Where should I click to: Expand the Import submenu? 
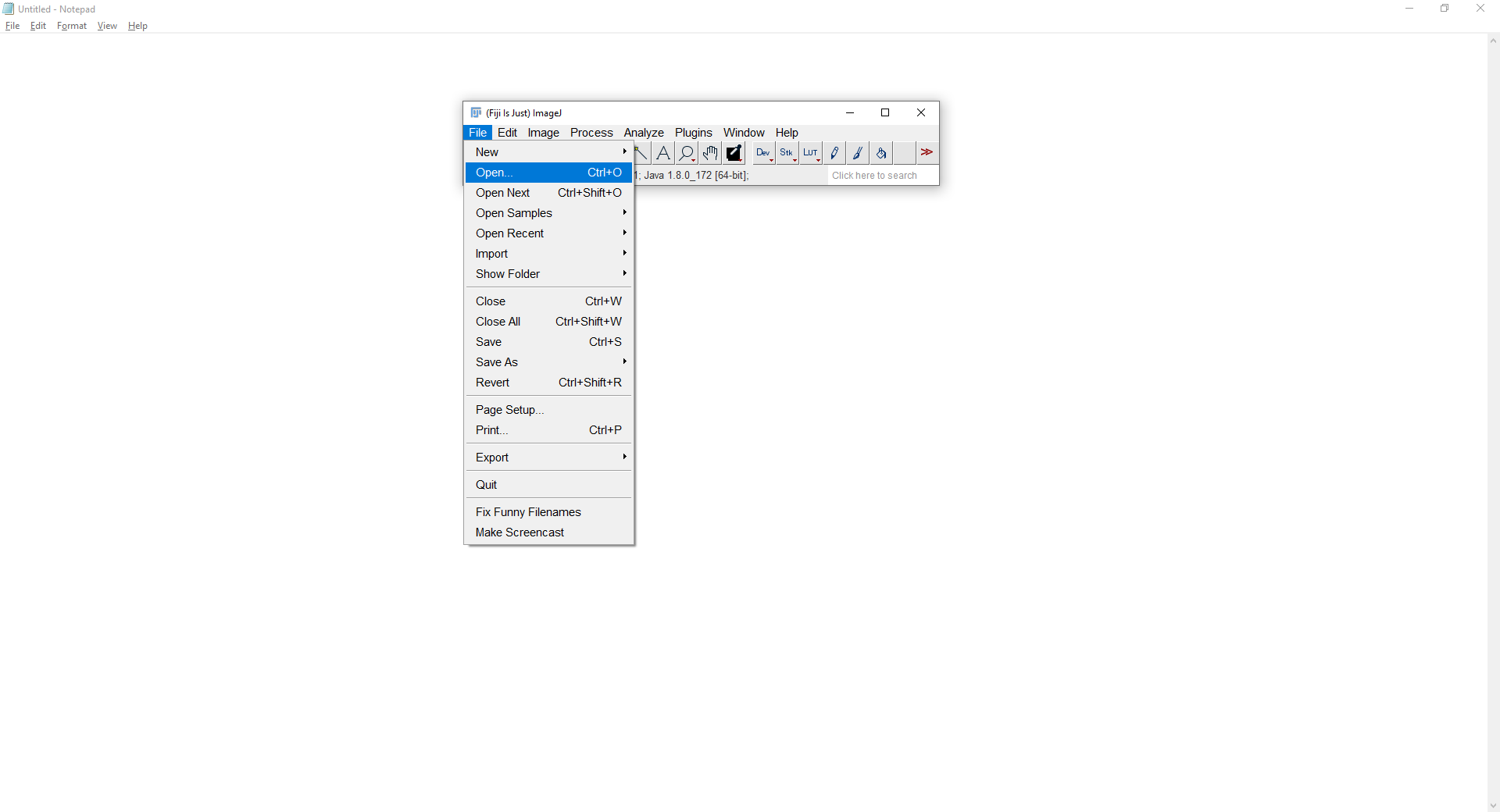click(x=548, y=254)
